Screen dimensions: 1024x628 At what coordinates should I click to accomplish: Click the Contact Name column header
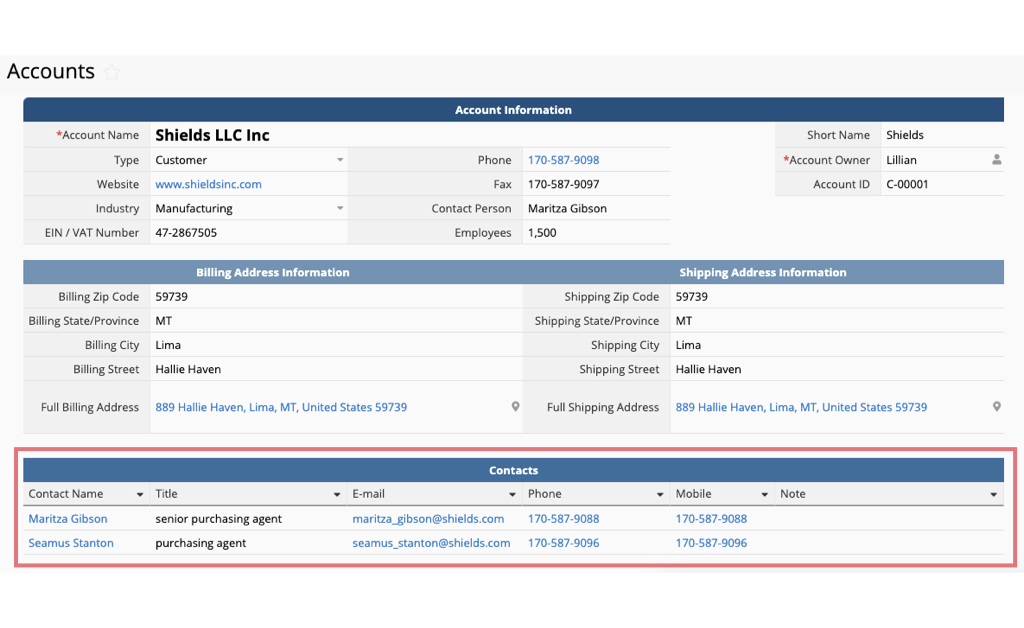[x=66, y=494]
